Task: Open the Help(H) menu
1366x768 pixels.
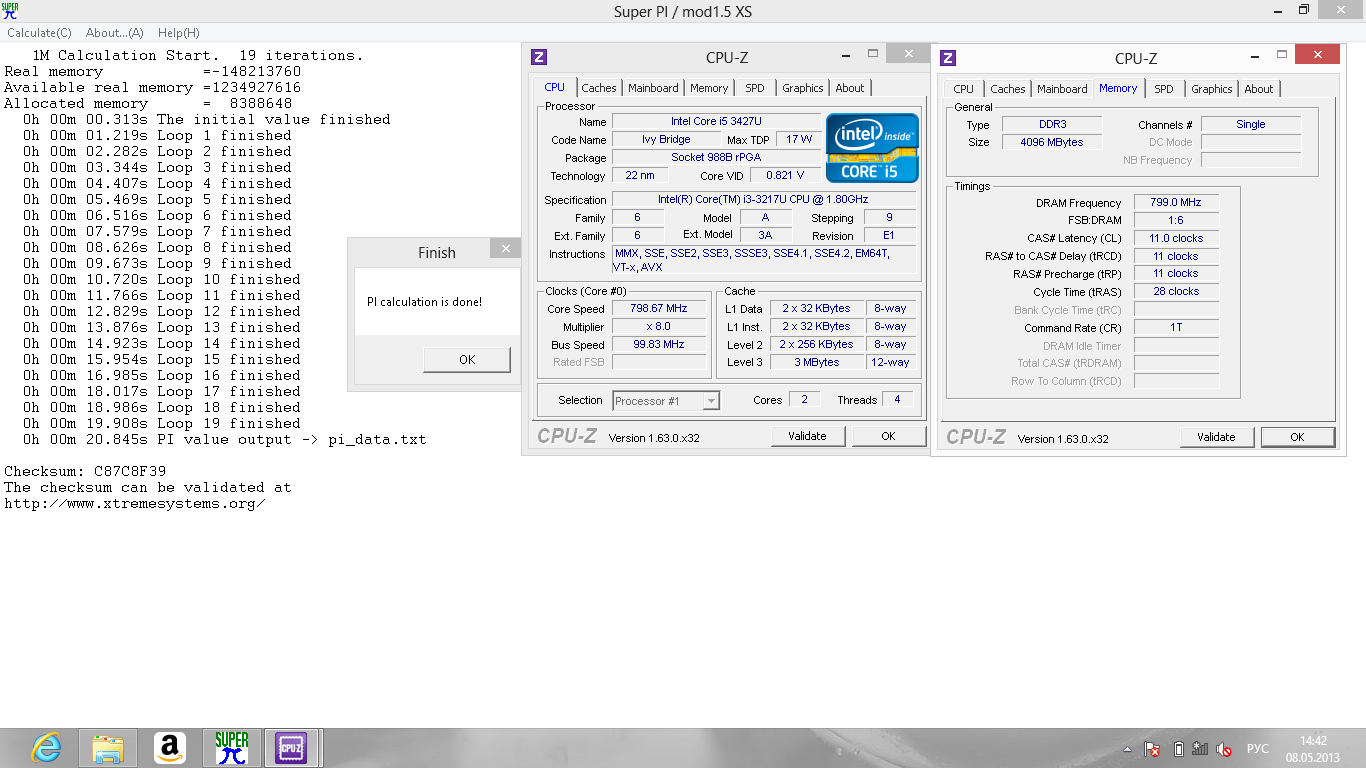Action: (x=179, y=33)
